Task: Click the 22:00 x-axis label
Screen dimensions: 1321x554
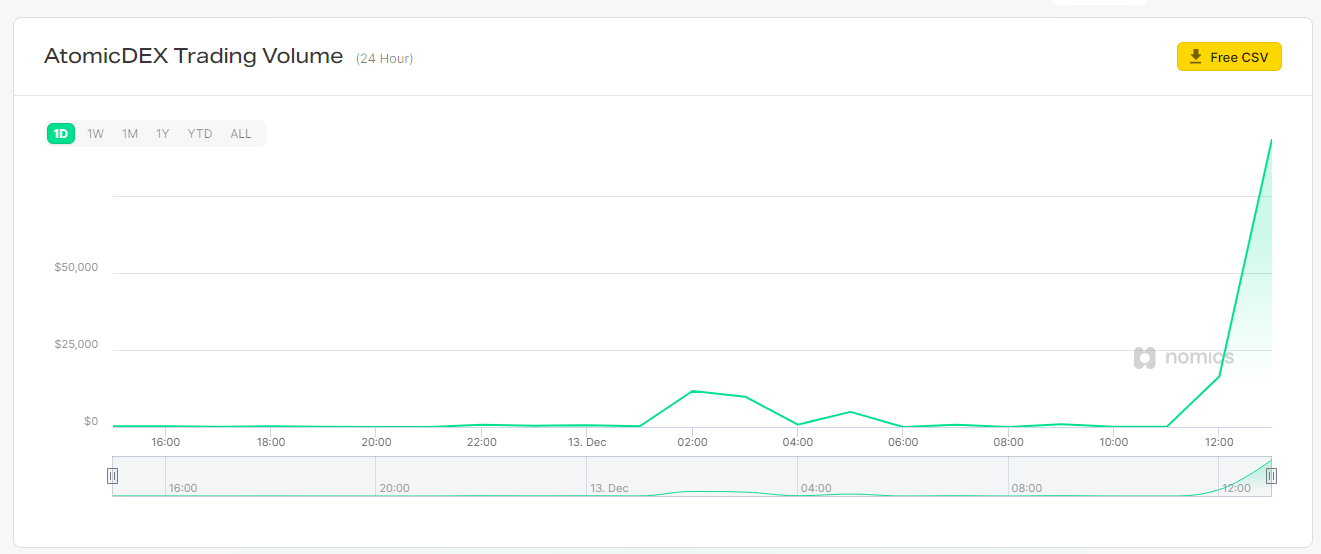Action: point(481,442)
